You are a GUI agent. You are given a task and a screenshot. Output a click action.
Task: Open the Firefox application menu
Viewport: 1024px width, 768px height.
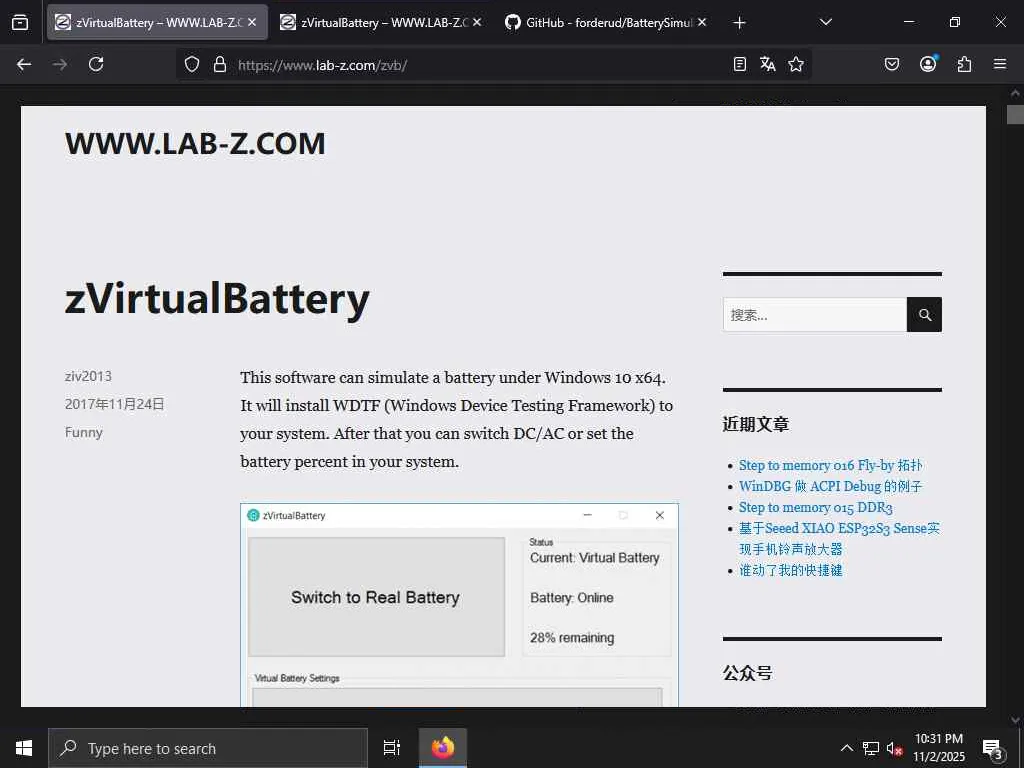(1000, 64)
